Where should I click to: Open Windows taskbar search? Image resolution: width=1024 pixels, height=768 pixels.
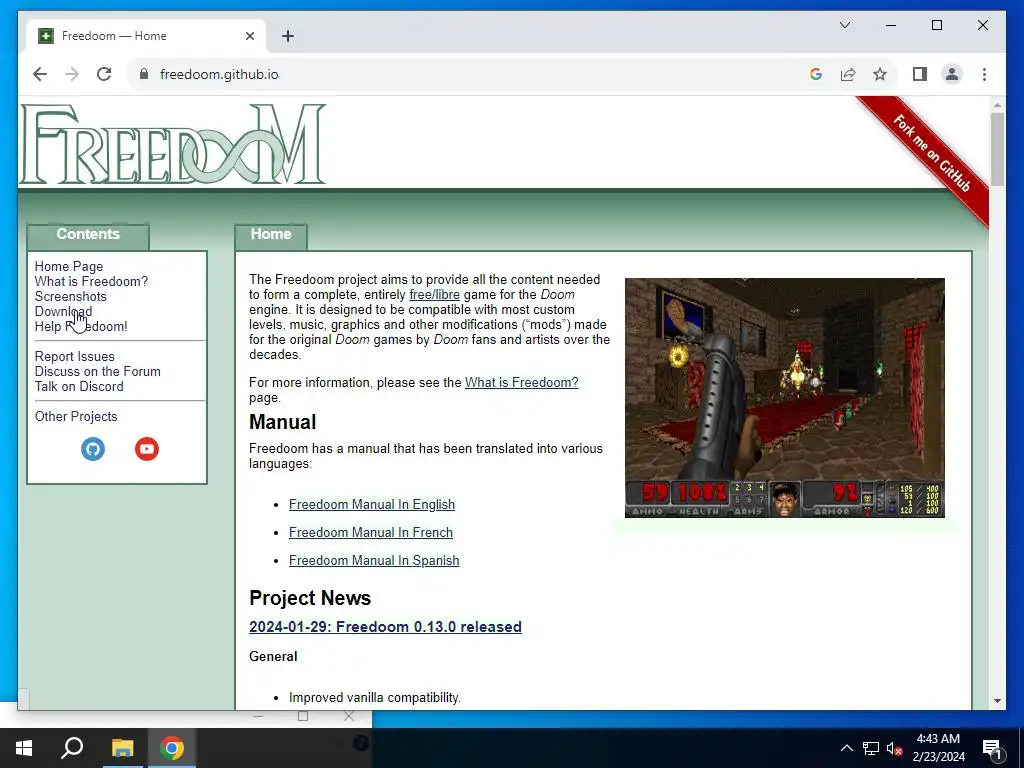[72, 748]
